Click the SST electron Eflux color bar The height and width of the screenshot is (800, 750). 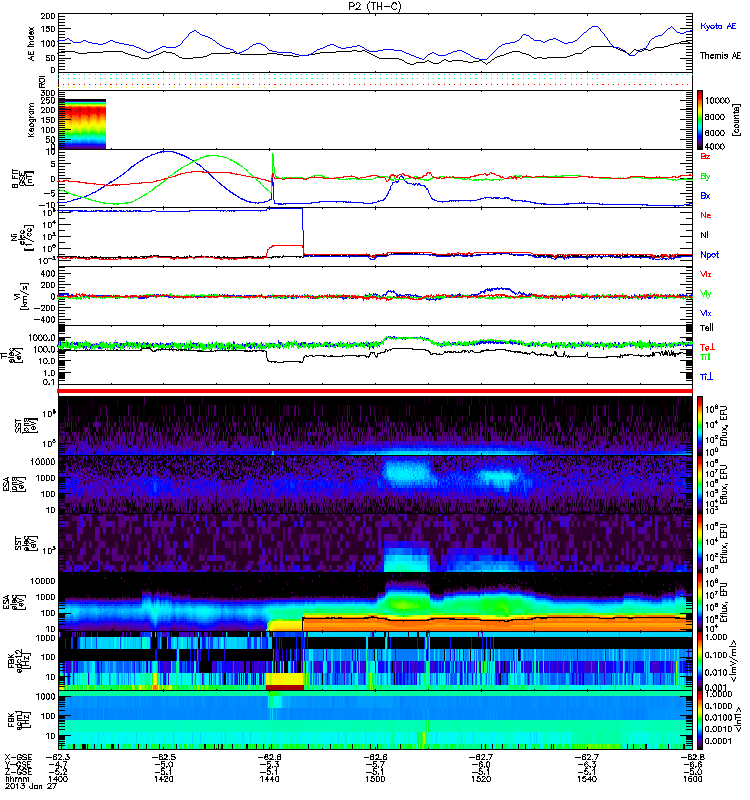(700, 544)
